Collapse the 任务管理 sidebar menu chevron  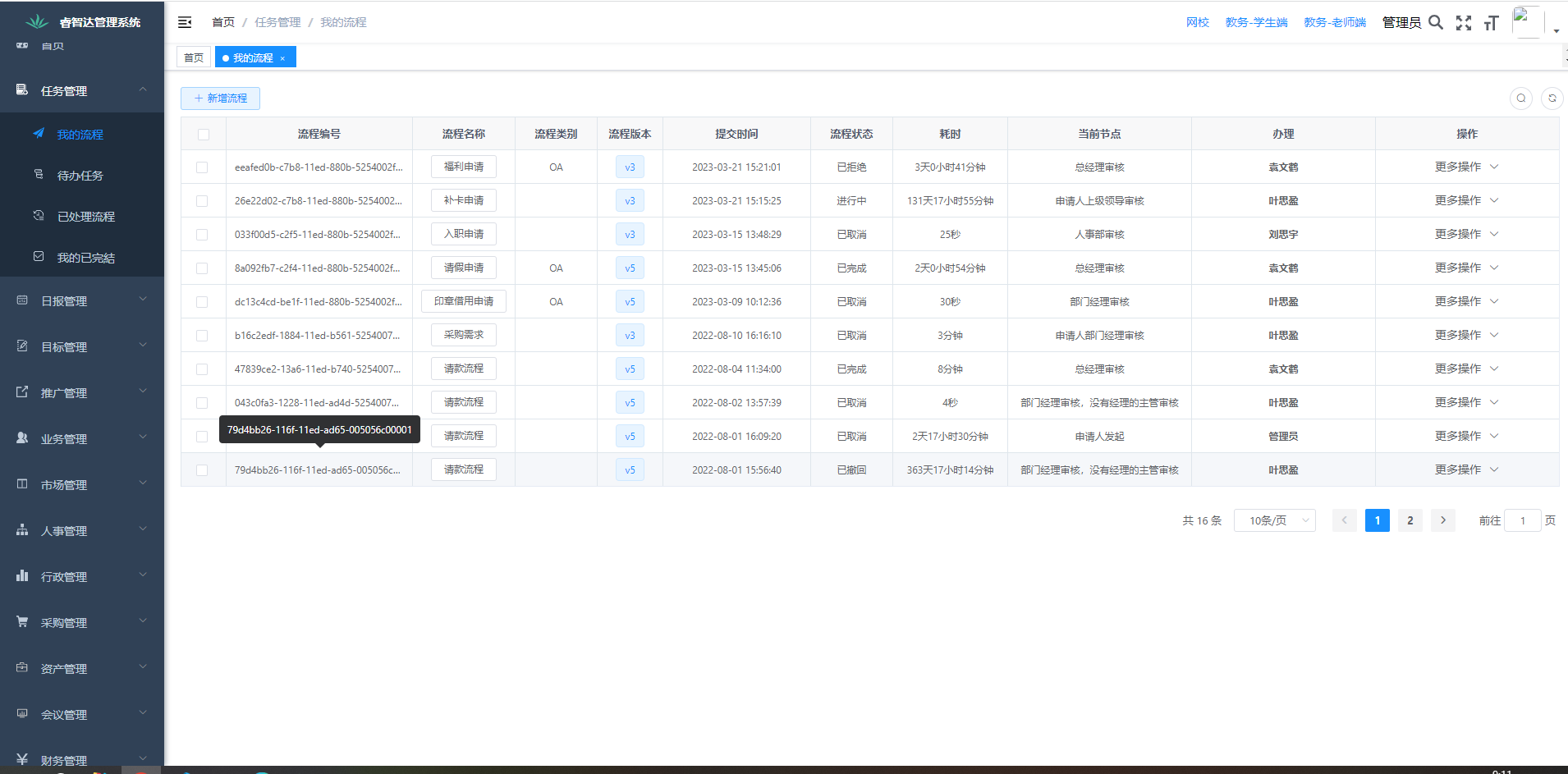[143, 89]
